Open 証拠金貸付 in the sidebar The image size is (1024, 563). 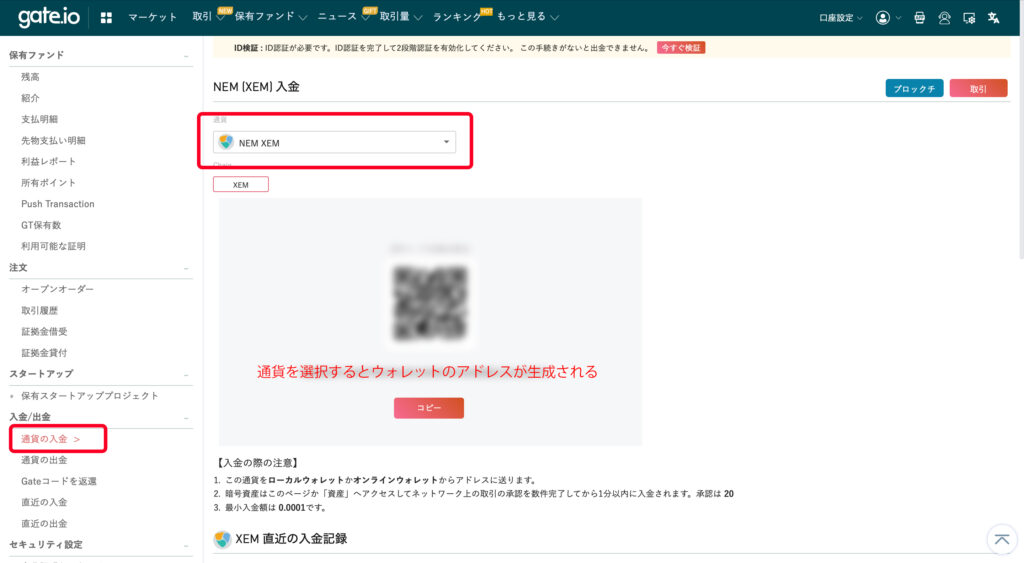pyautogui.click(x=44, y=353)
